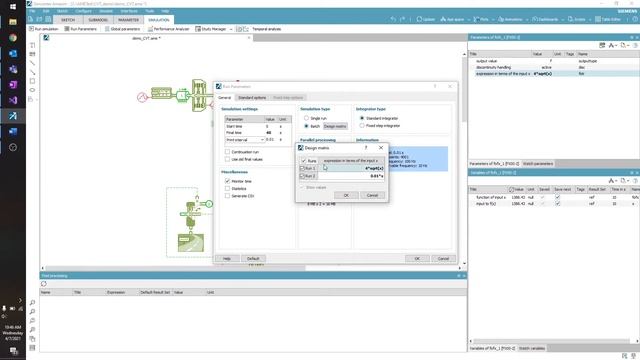Viewport: 640px width, 360px height.
Task: Open font size dropdown in Variables panel
Action: 613,180
